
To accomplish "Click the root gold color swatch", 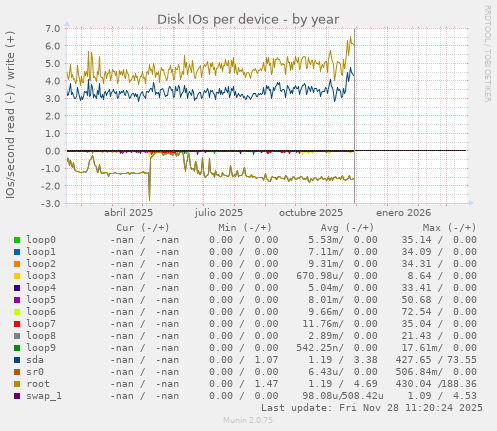I will click(x=17, y=384).
